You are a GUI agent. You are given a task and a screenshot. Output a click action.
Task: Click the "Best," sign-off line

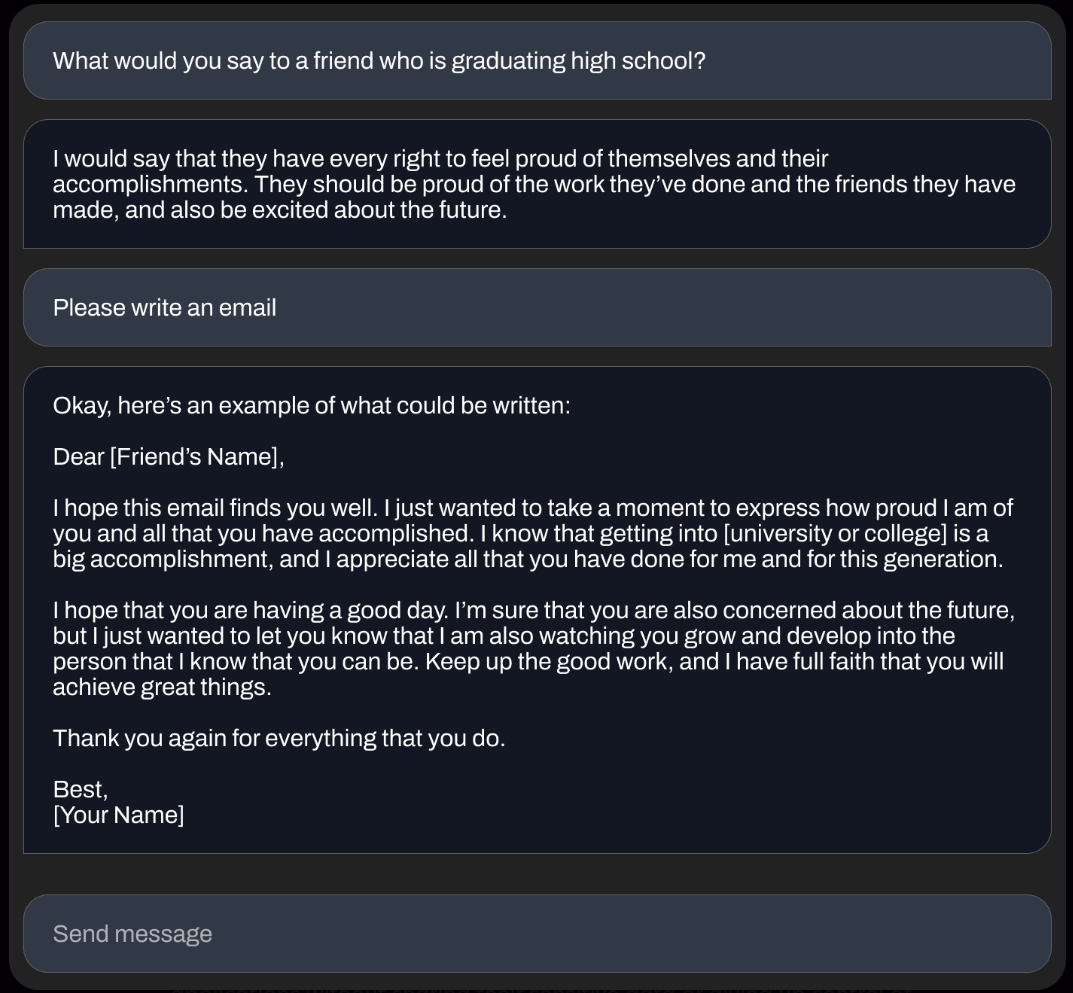pos(80,790)
